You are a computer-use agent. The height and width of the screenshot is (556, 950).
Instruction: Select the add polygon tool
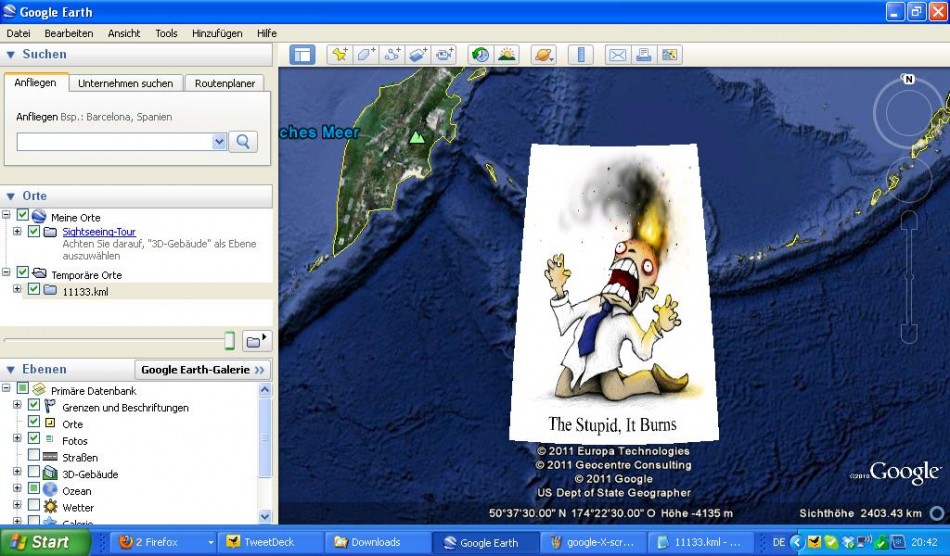366,55
